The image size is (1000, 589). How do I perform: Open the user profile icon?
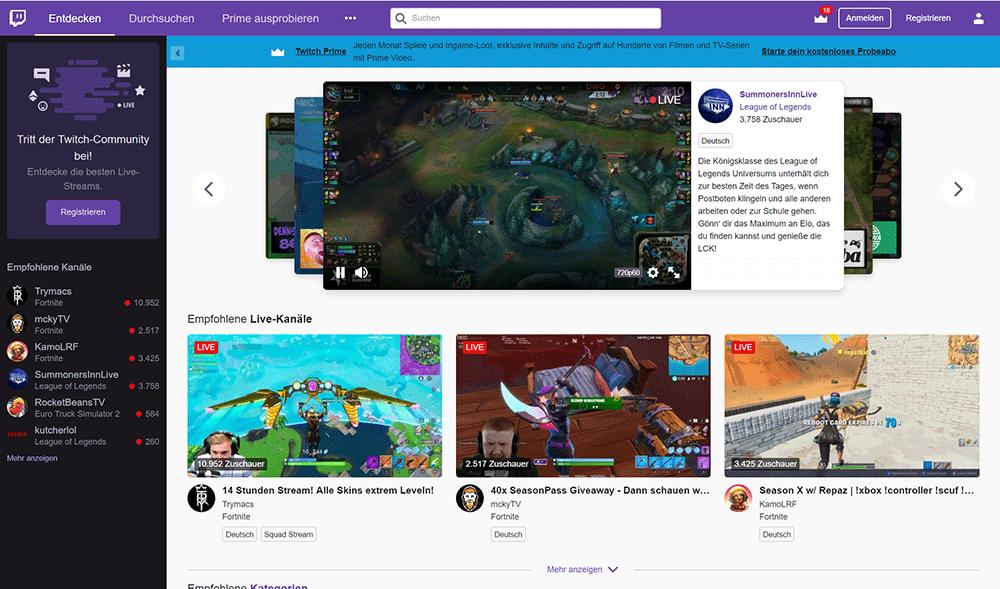(x=978, y=18)
